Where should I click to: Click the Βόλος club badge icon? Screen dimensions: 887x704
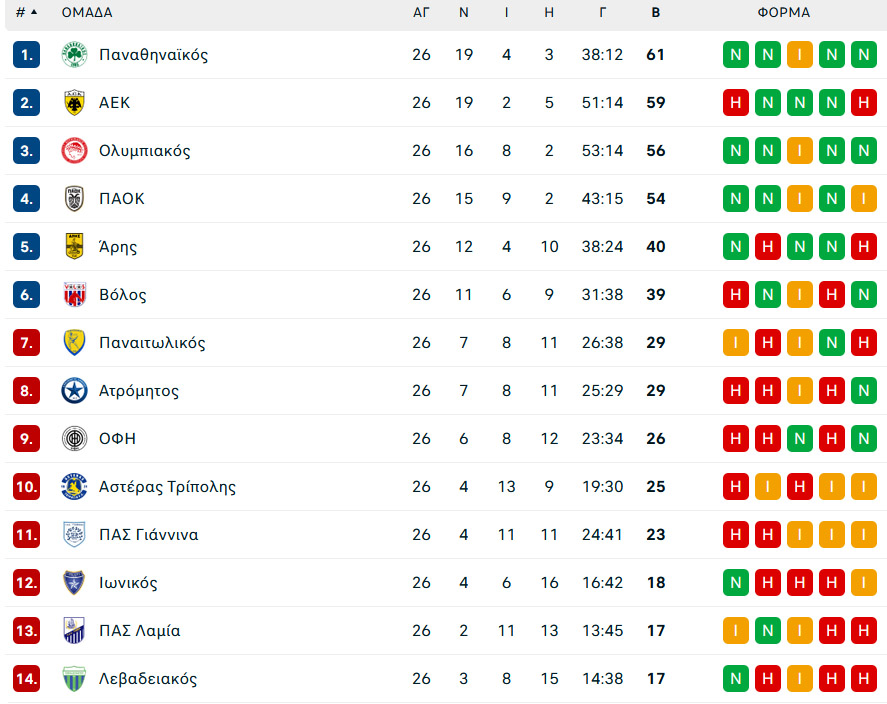tap(74, 295)
